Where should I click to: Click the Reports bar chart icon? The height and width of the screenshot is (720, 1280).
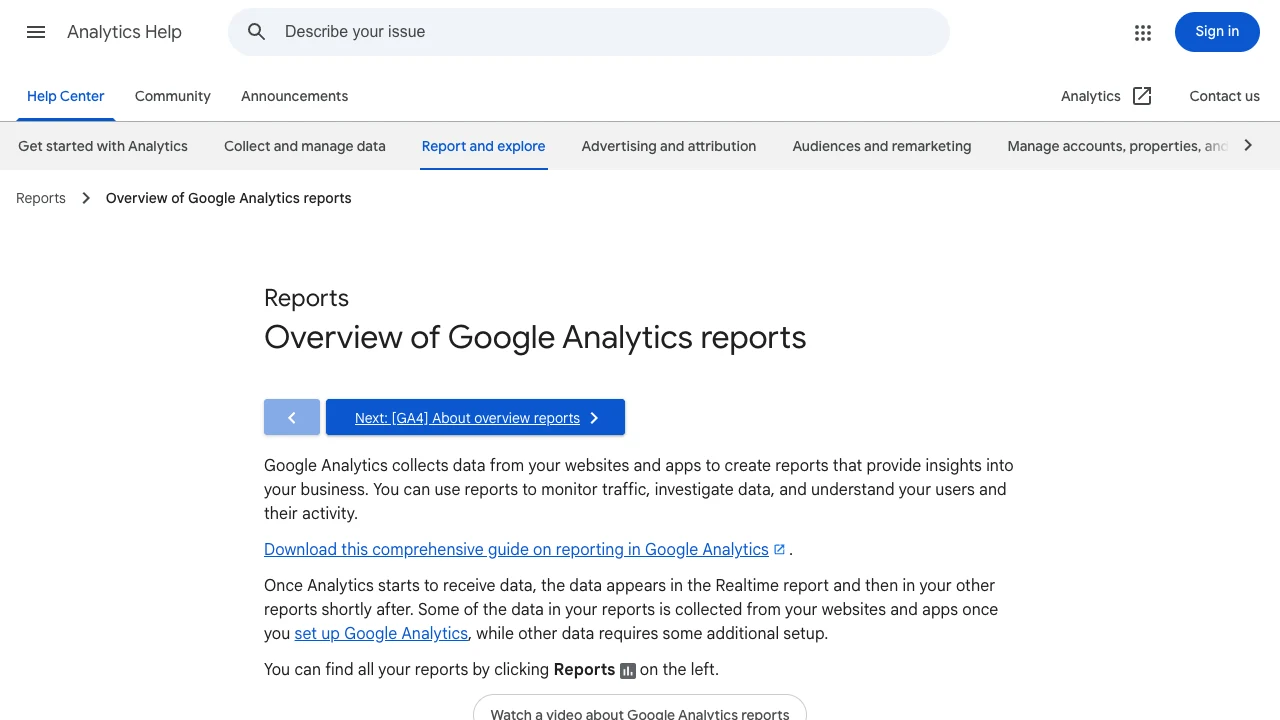click(x=628, y=670)
